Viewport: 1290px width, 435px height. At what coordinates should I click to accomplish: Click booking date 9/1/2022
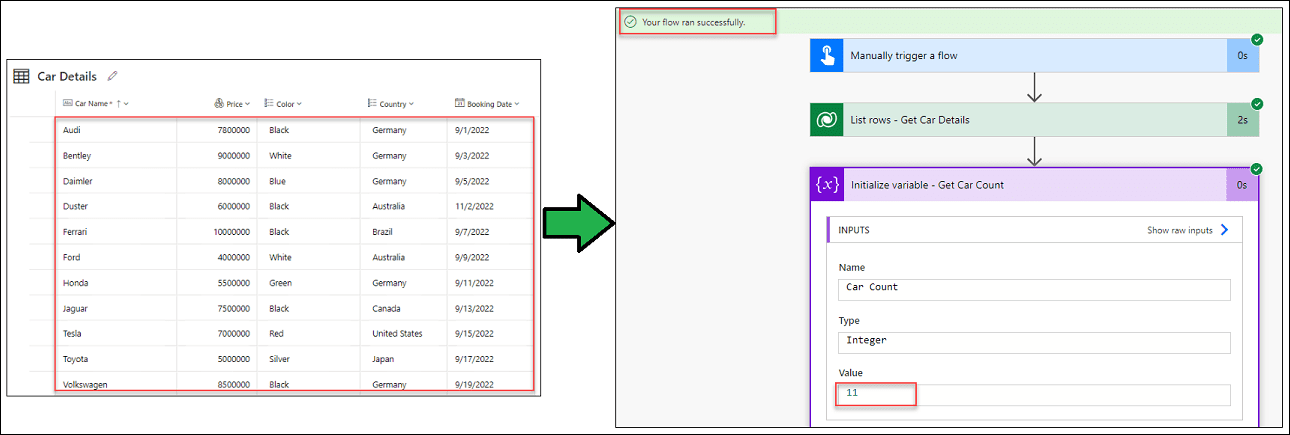pyautogui.click(x=472, y=130)
